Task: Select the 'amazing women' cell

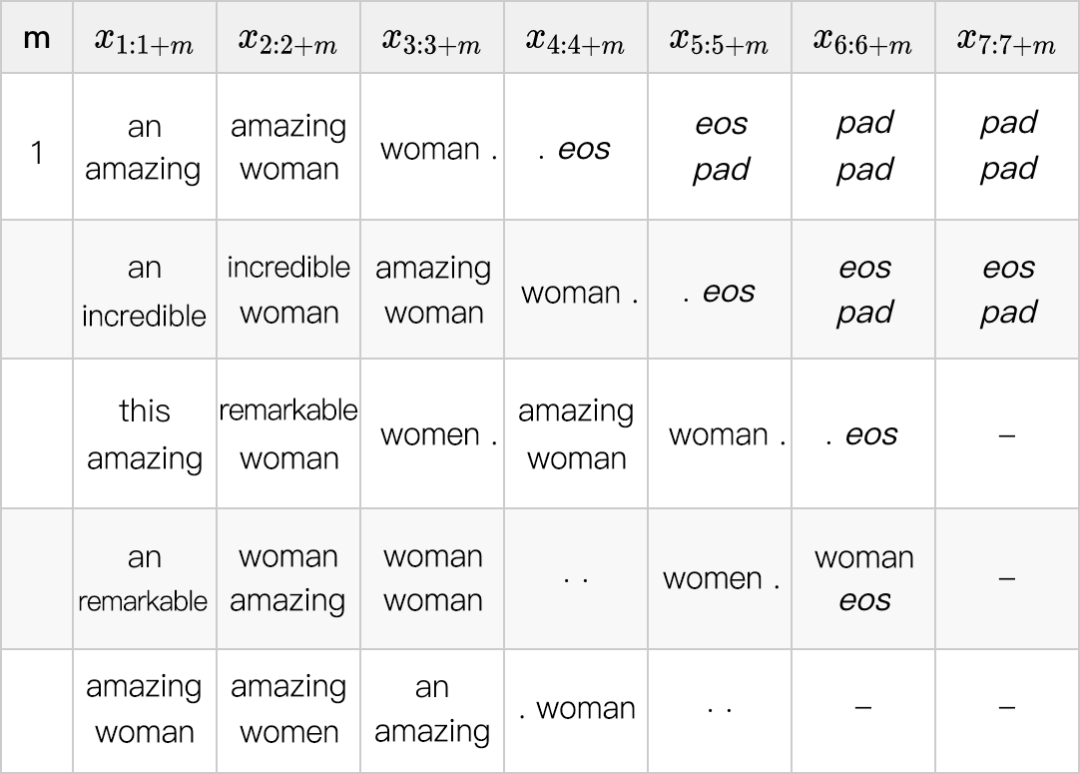Action: [288, 709]
